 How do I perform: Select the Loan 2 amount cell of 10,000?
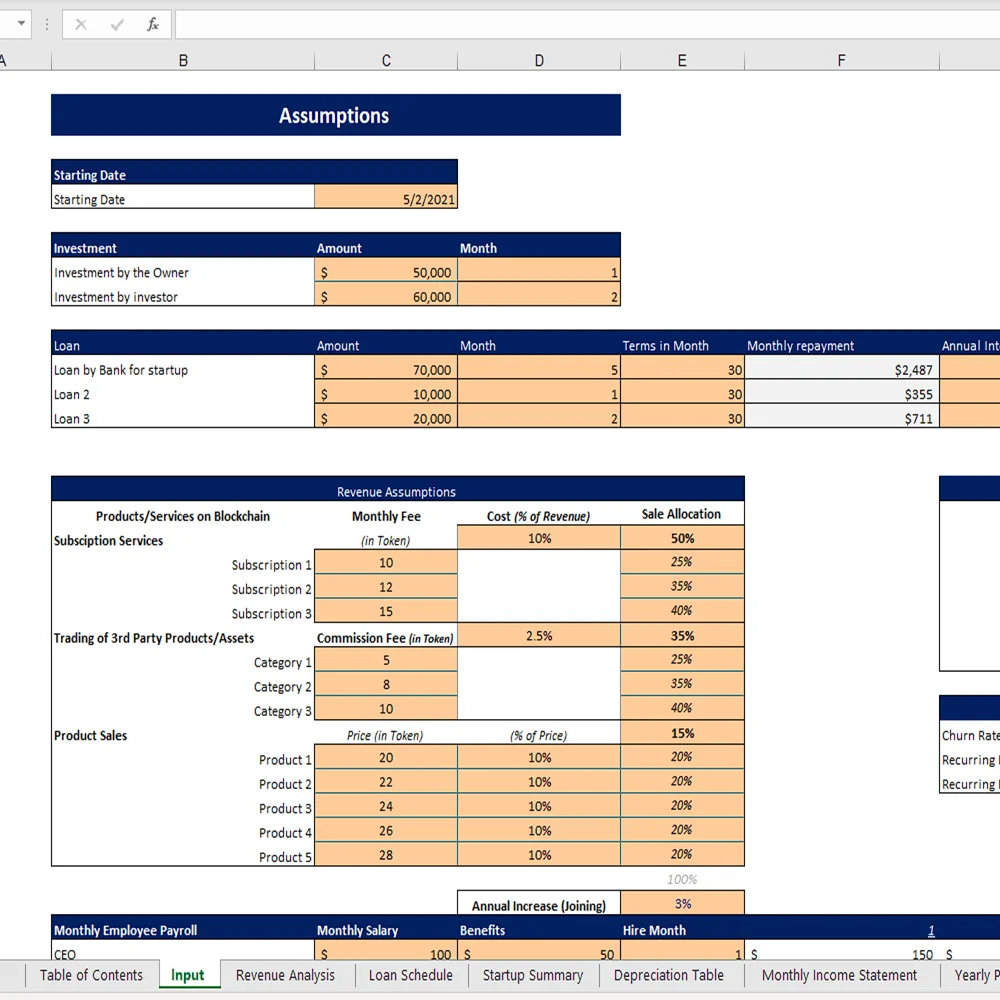[x=386, y=394]
